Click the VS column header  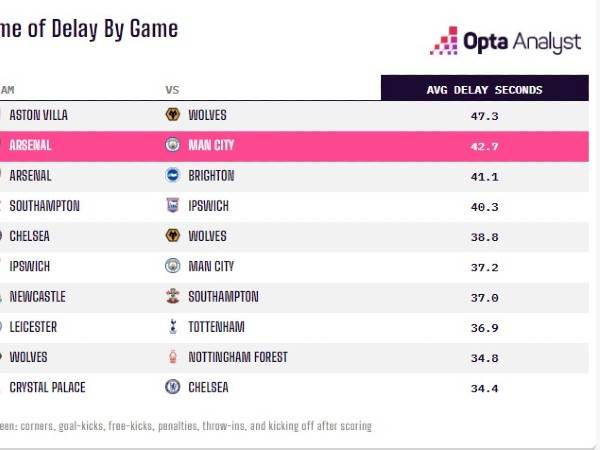(172, 90)
